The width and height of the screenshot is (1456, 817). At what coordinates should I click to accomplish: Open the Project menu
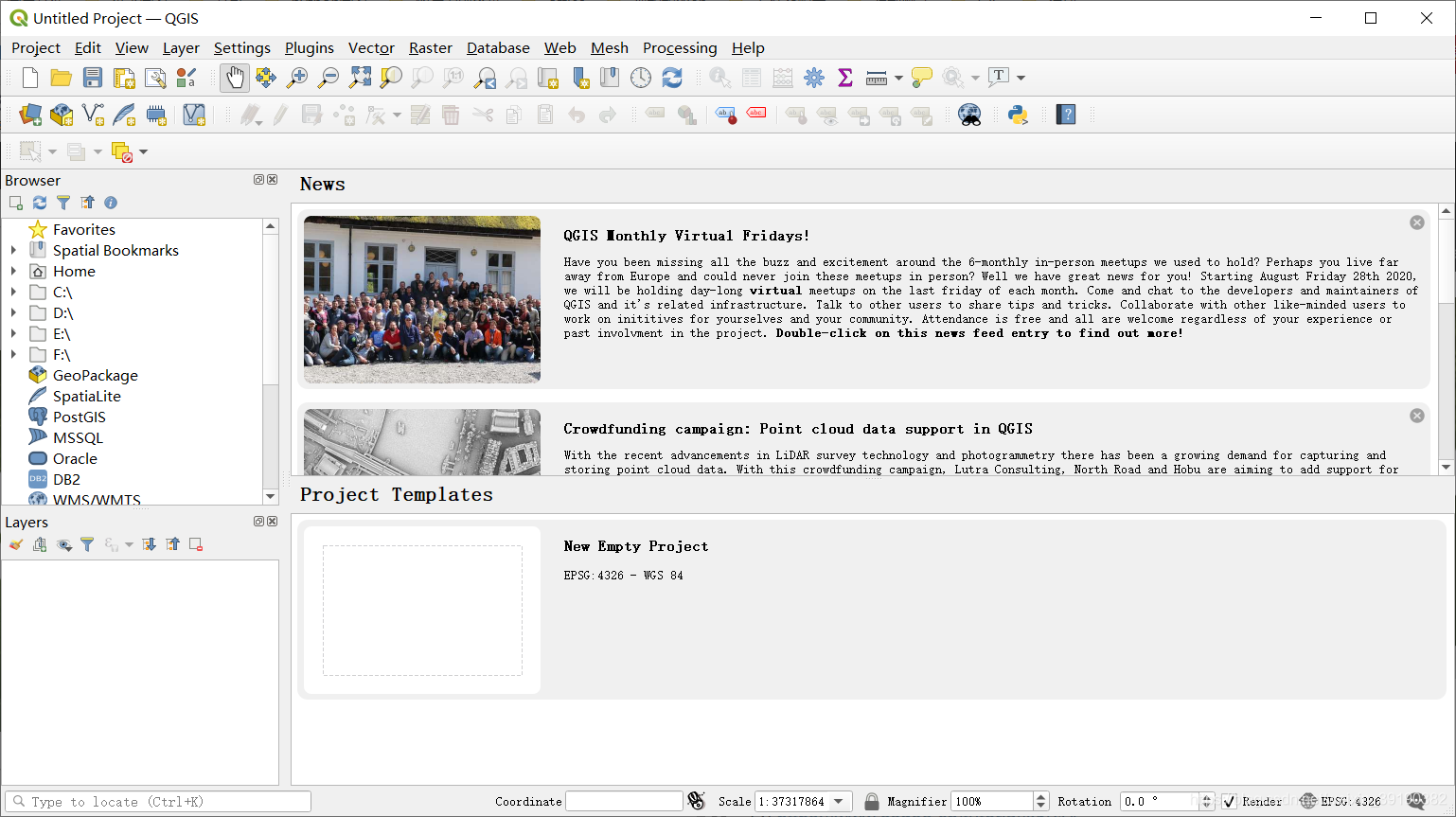point(36,48)
